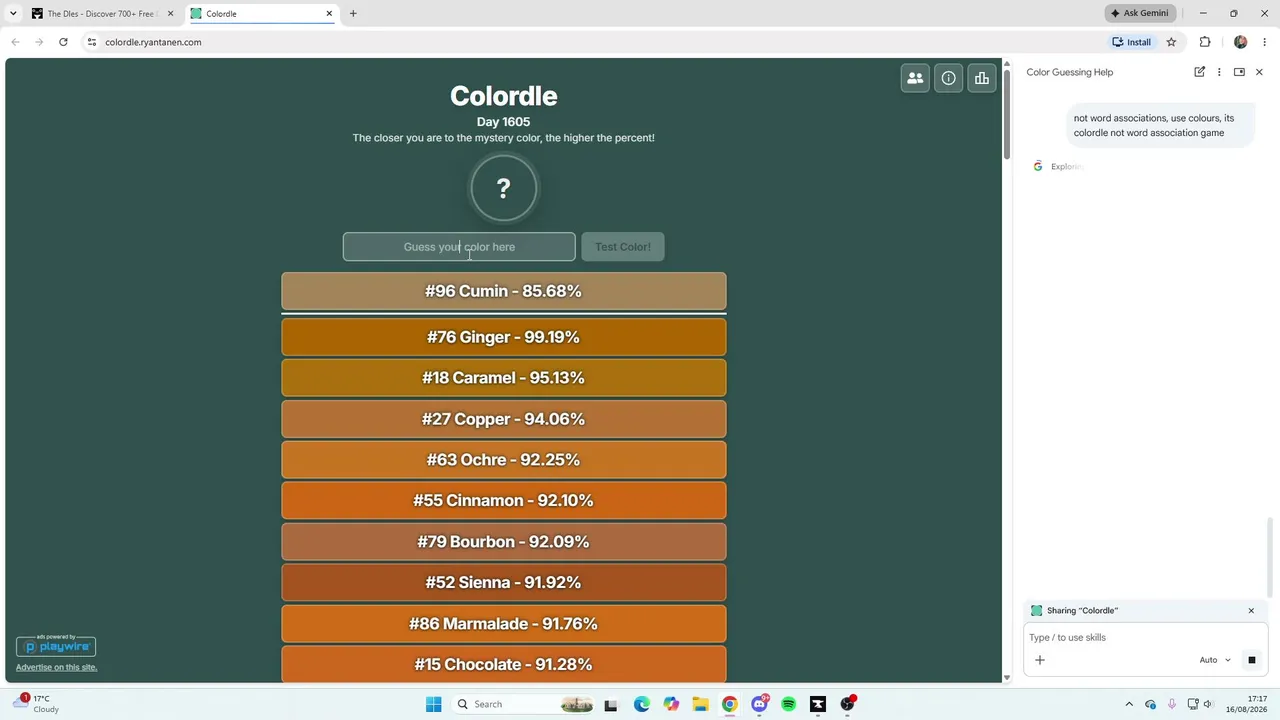Open the Chrome three-dot menu
This screenshot has height=720, width=1280.
pyautogui.click(x=1264, y=42)
